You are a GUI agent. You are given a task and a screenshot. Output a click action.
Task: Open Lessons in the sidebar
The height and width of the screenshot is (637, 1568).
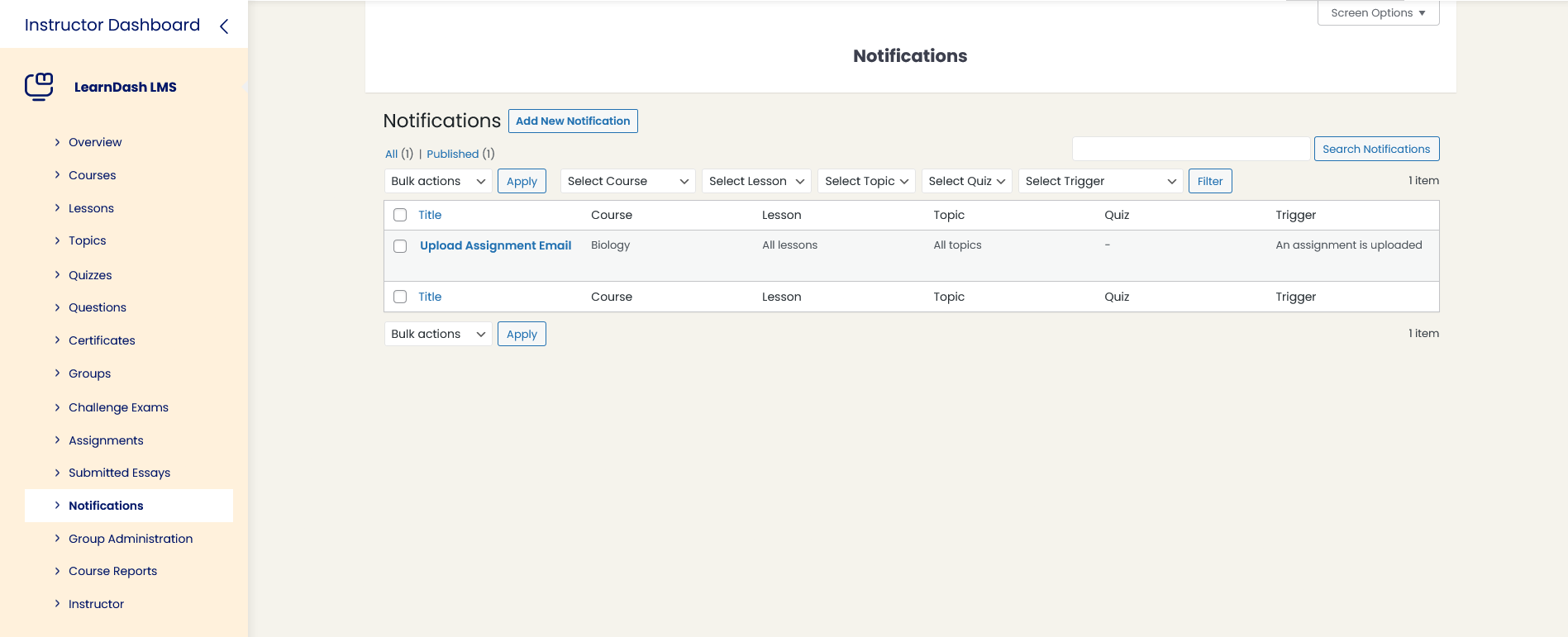click(x=91, y=208)
